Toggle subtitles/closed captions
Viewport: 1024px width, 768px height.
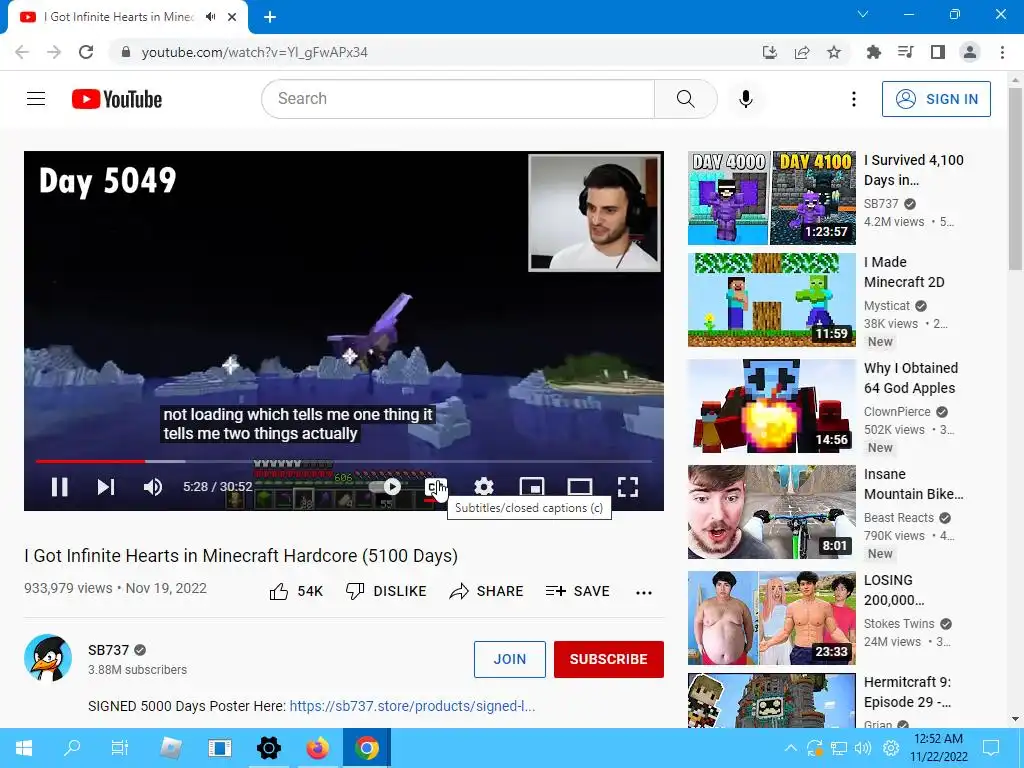click(436, 487)
